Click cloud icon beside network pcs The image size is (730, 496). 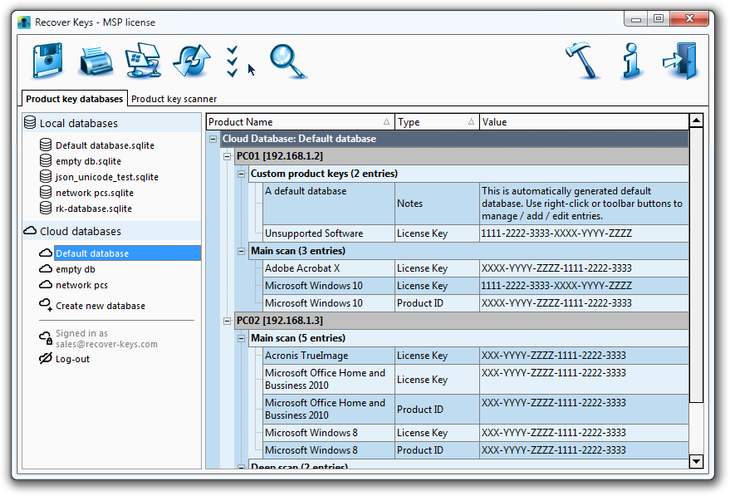pos(45,285)
